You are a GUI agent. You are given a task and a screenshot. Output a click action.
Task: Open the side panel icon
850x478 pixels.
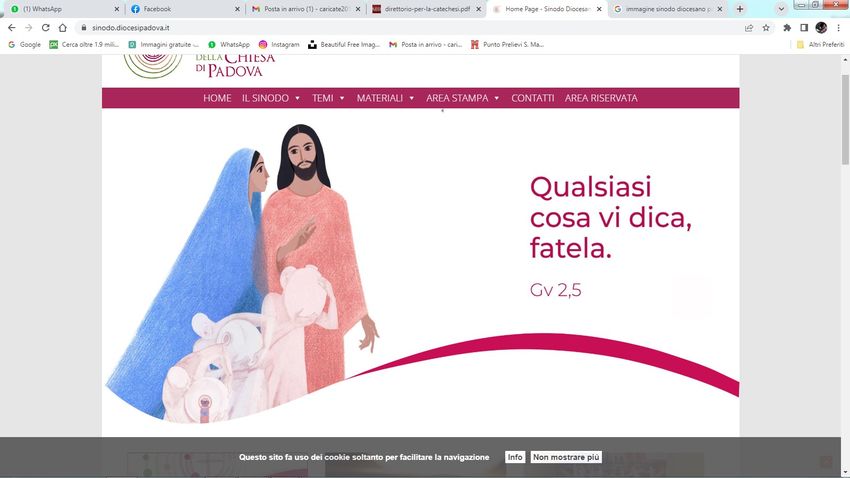[x=804, y=28]
